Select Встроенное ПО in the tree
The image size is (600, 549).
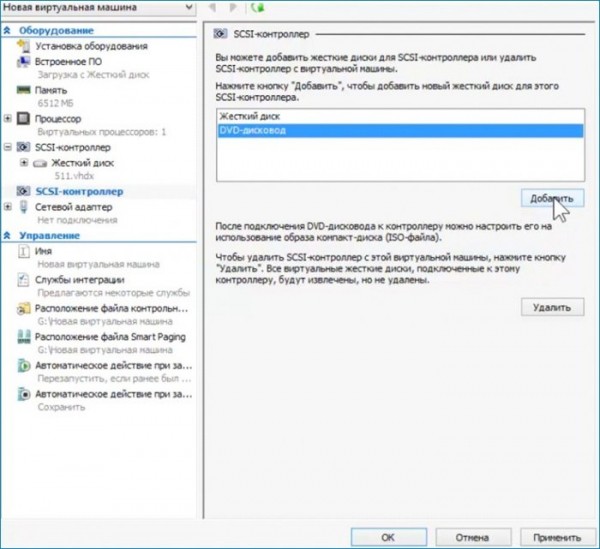pos(68,62)
